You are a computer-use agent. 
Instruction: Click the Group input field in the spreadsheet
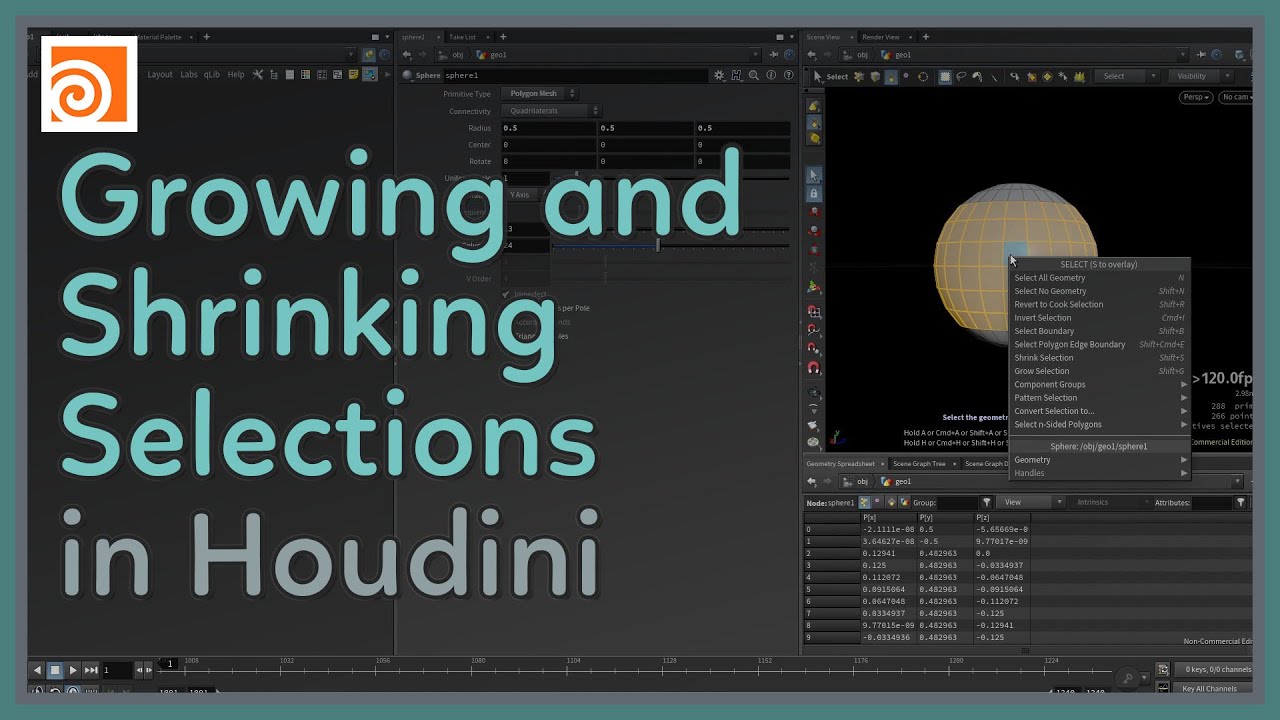point(957,502)
